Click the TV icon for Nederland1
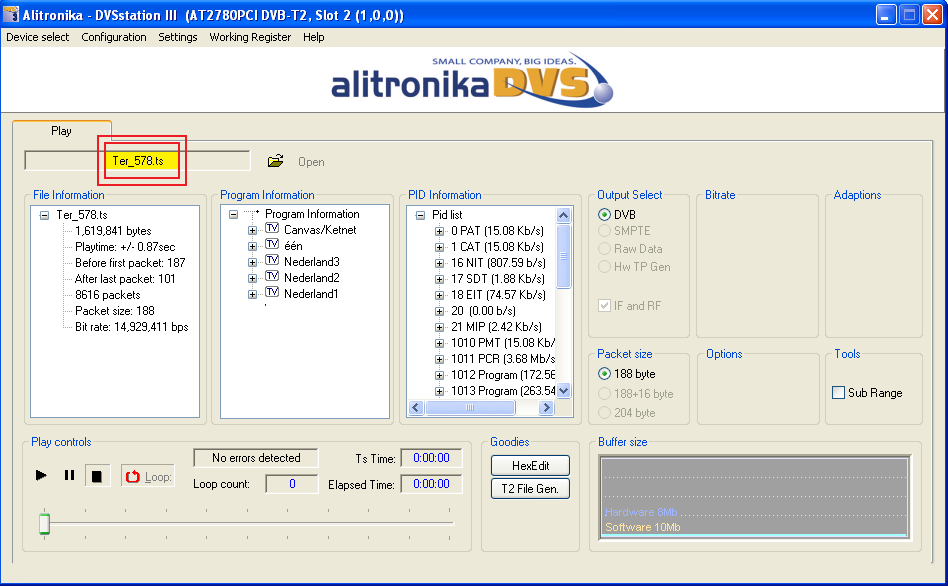Image resolution: width=948 pixels, height=586 pixels. click(x=272, y=292)
